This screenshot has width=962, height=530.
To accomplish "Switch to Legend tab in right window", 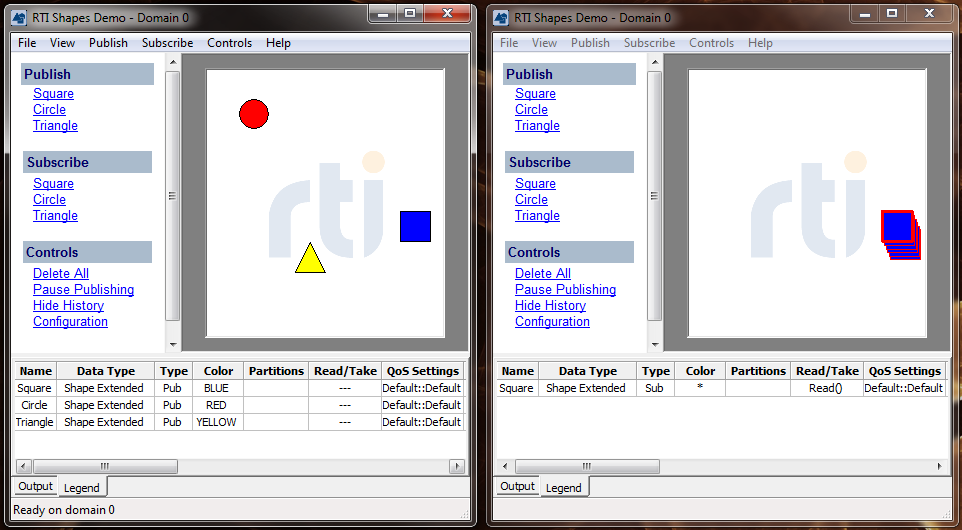I will 564,488.
